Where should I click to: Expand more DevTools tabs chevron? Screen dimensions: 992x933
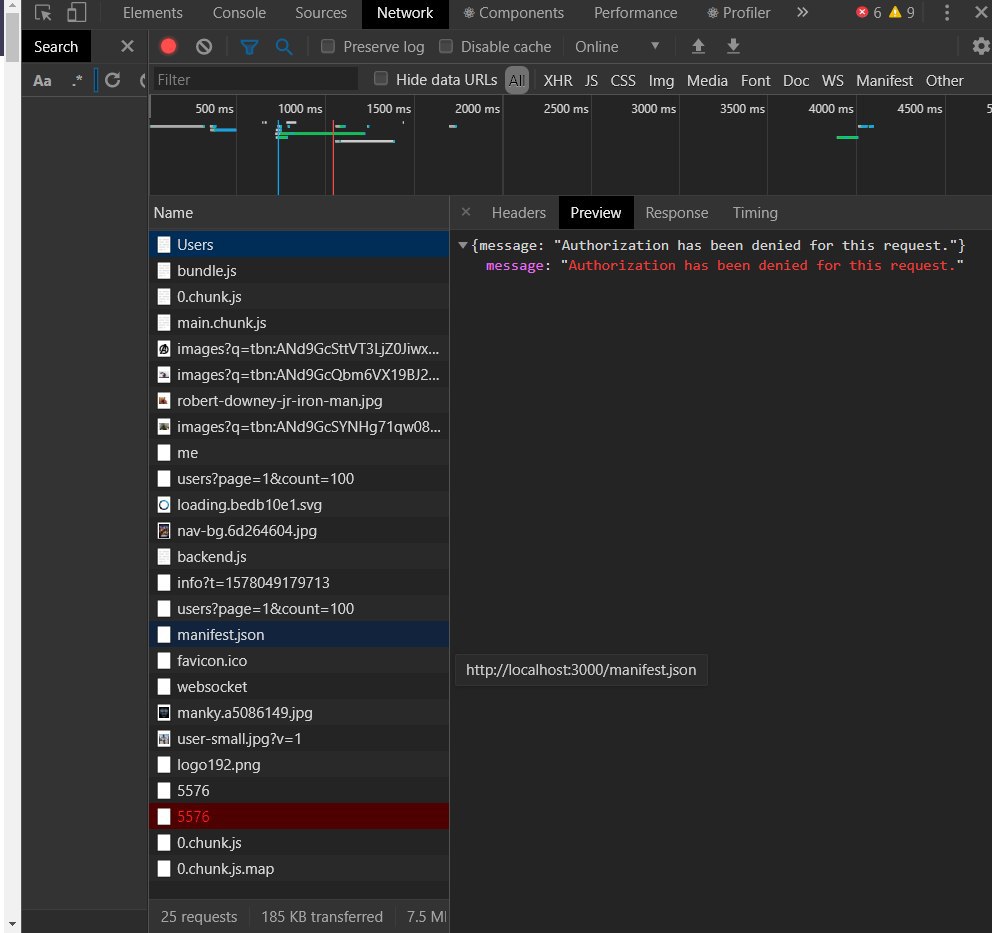(x=802, y=13)
